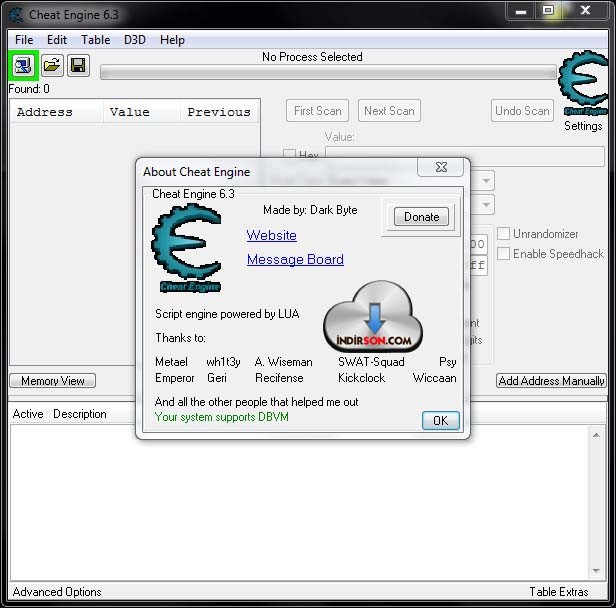Click the Active column header
Image resolution: width=616 pixels, height=608 pixels.
point(28,414)
